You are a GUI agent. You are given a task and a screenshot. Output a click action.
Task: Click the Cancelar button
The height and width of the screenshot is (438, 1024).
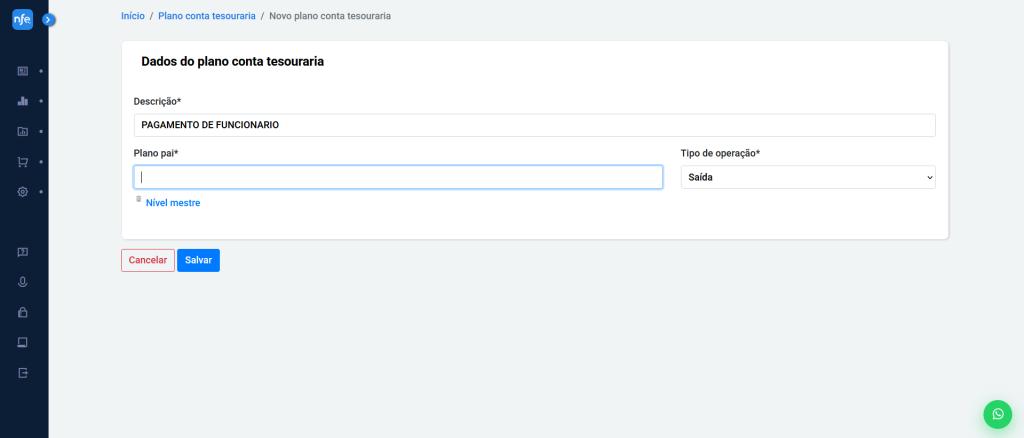pyautogui.click(x=147, y=260)
